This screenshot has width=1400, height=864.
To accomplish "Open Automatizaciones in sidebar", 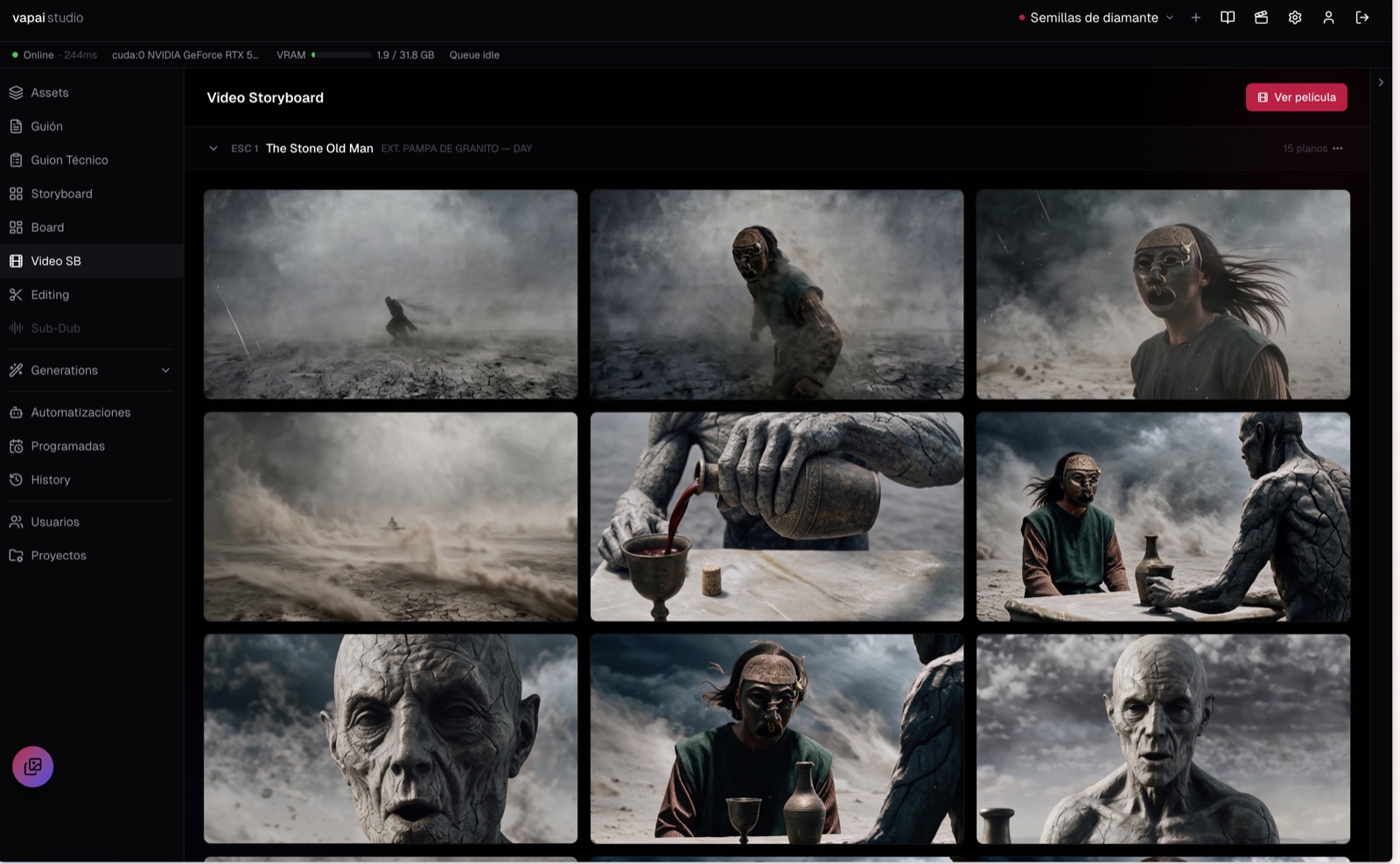I will point(92,412).
